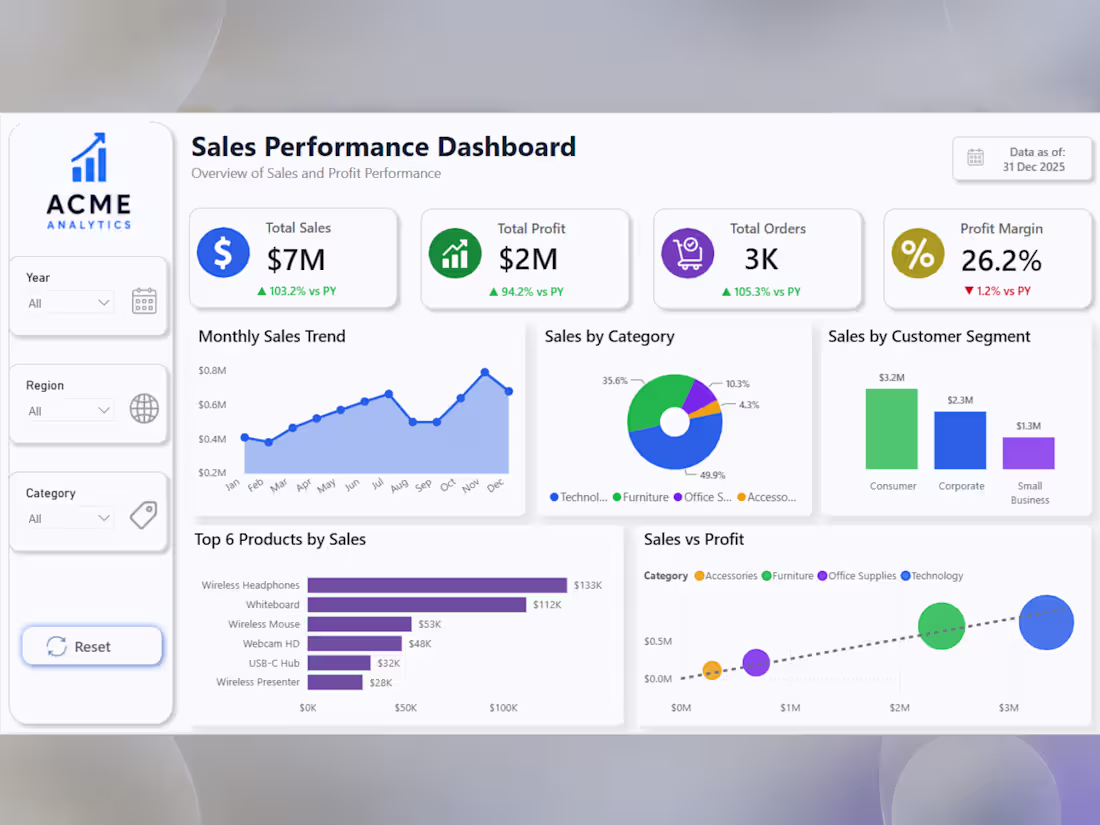Click the Sales vs Profit heading

coord(694,539)
